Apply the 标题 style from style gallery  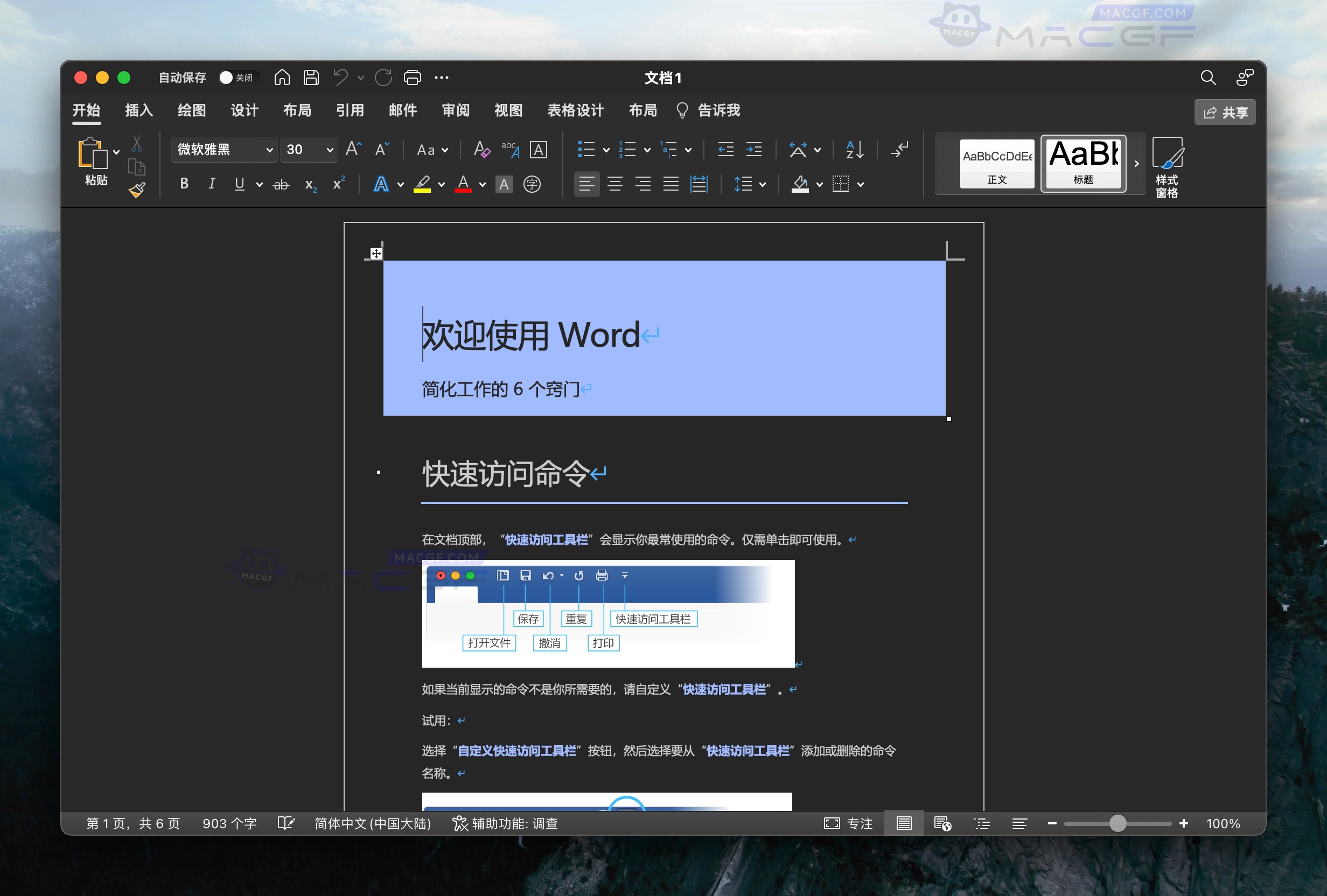tap(1082, 164)
